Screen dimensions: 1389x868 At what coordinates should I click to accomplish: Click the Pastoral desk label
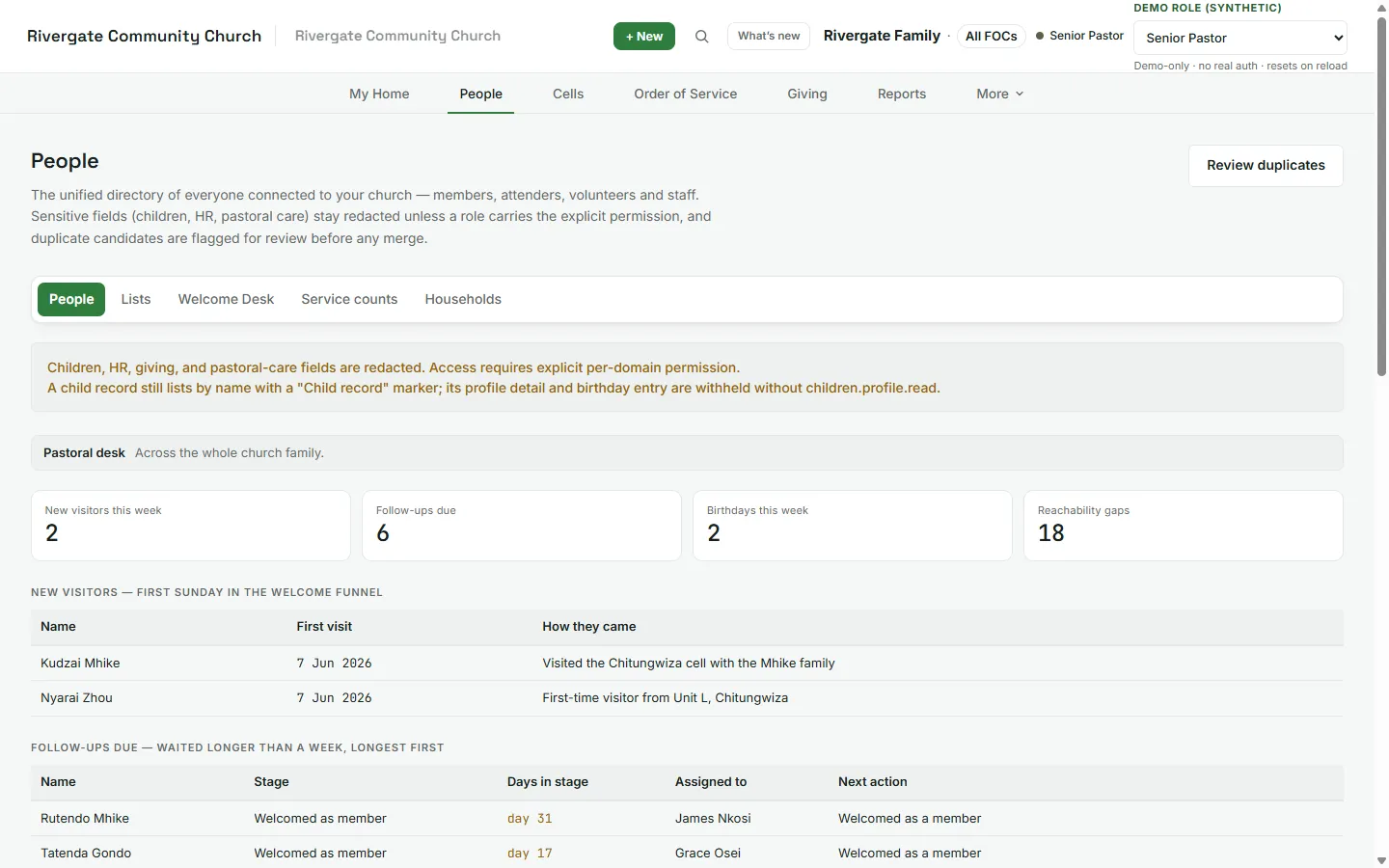pos(84,453)
